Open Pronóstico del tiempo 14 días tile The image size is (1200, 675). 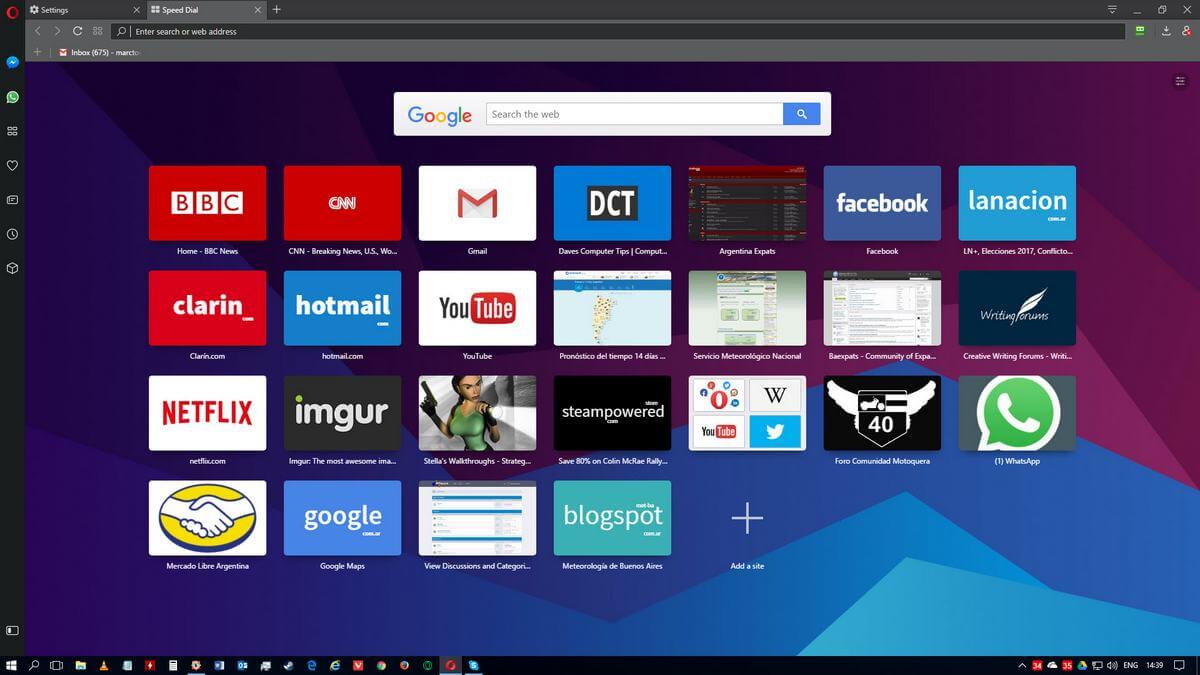click(x=612, y=308)
